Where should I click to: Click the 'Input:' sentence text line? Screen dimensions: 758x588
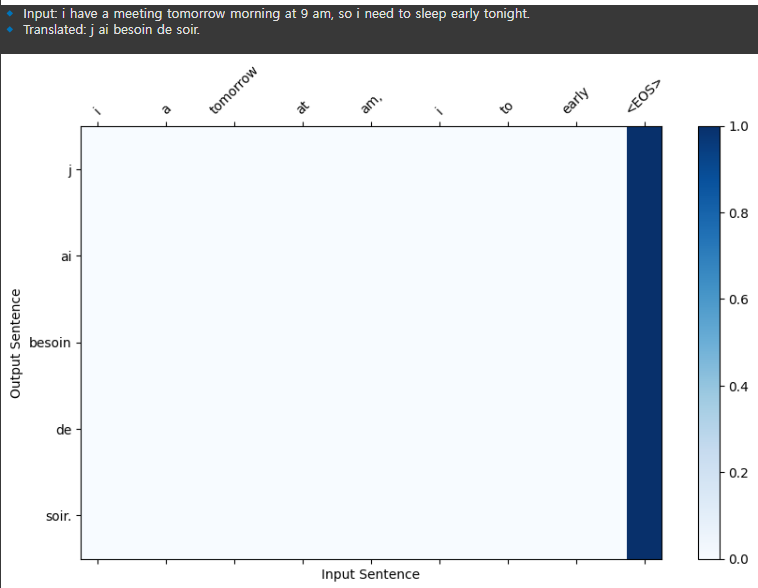(276, 14)
